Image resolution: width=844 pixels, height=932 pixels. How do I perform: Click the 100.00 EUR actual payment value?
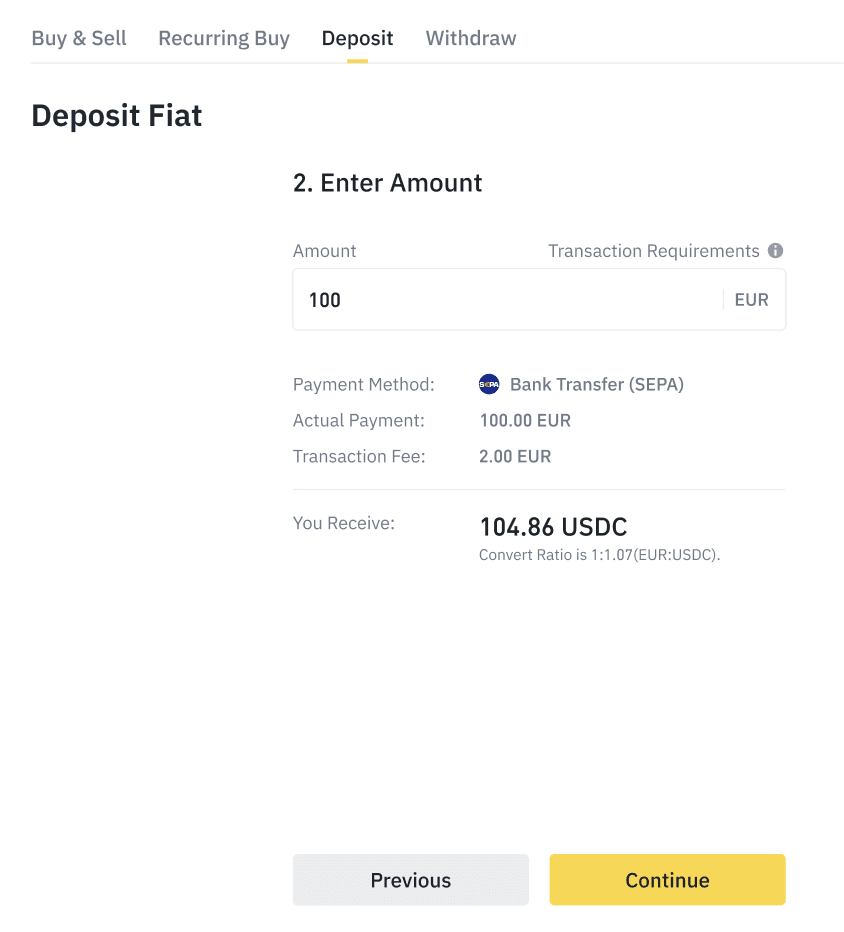[x=525, y=420]
